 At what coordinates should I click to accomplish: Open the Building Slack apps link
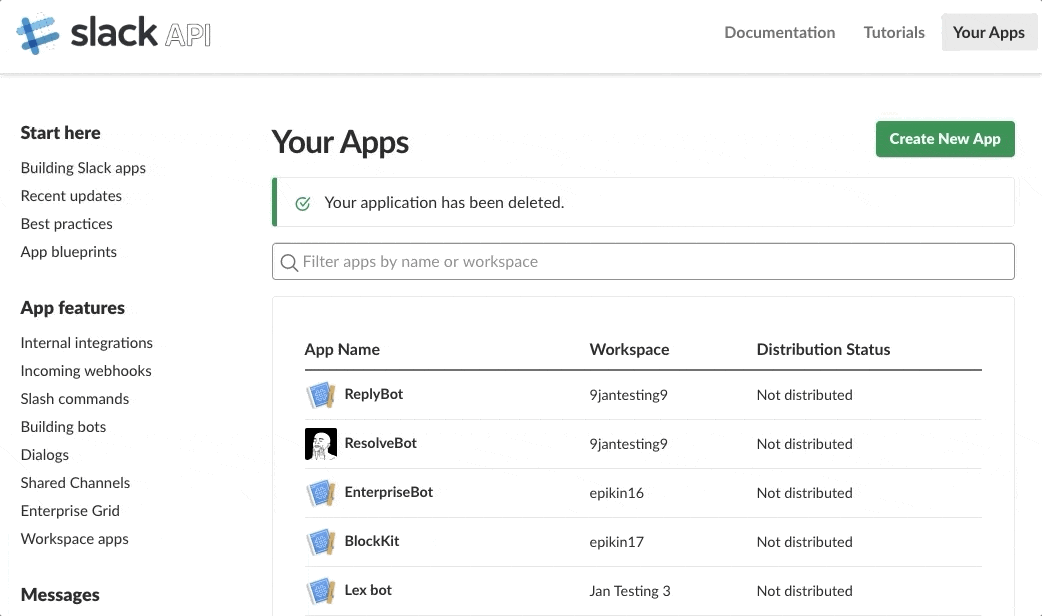tap(83, 167)
